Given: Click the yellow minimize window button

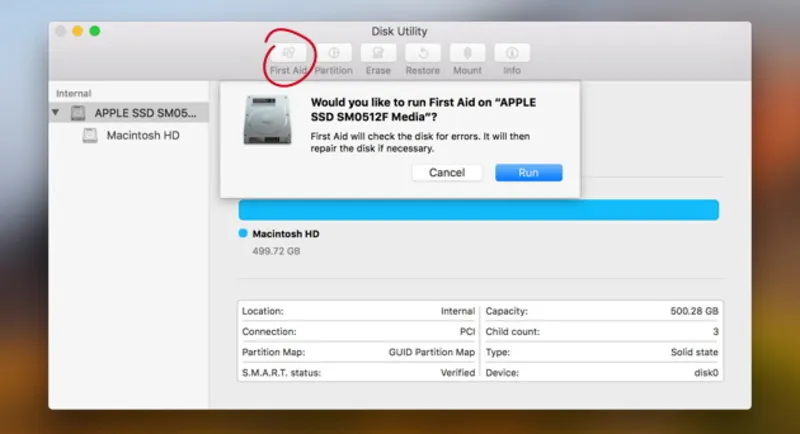Looking at the screenshot, I should tap(78, 31).
